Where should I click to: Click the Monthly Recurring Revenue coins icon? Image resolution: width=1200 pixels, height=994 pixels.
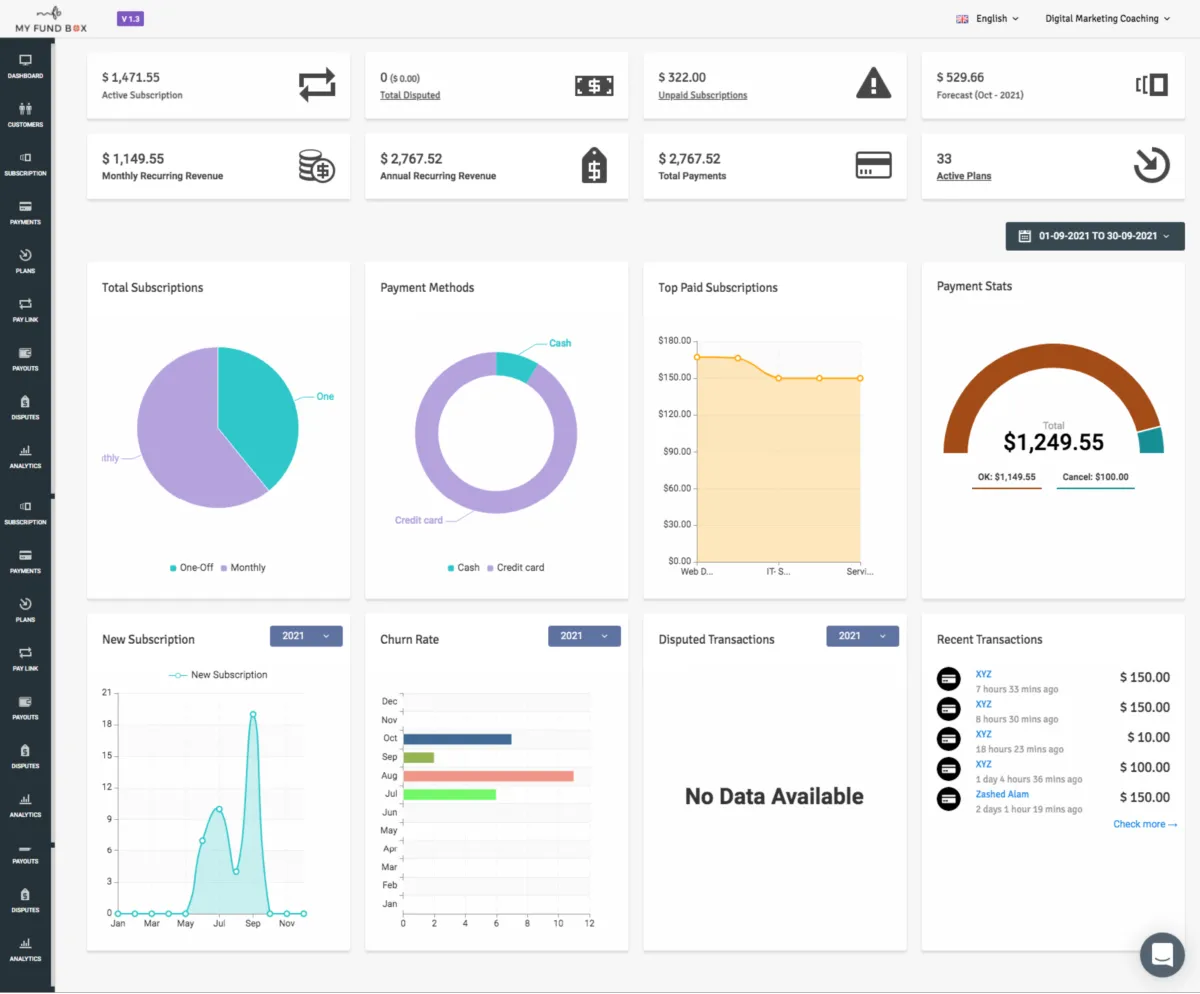coord(317,166)
